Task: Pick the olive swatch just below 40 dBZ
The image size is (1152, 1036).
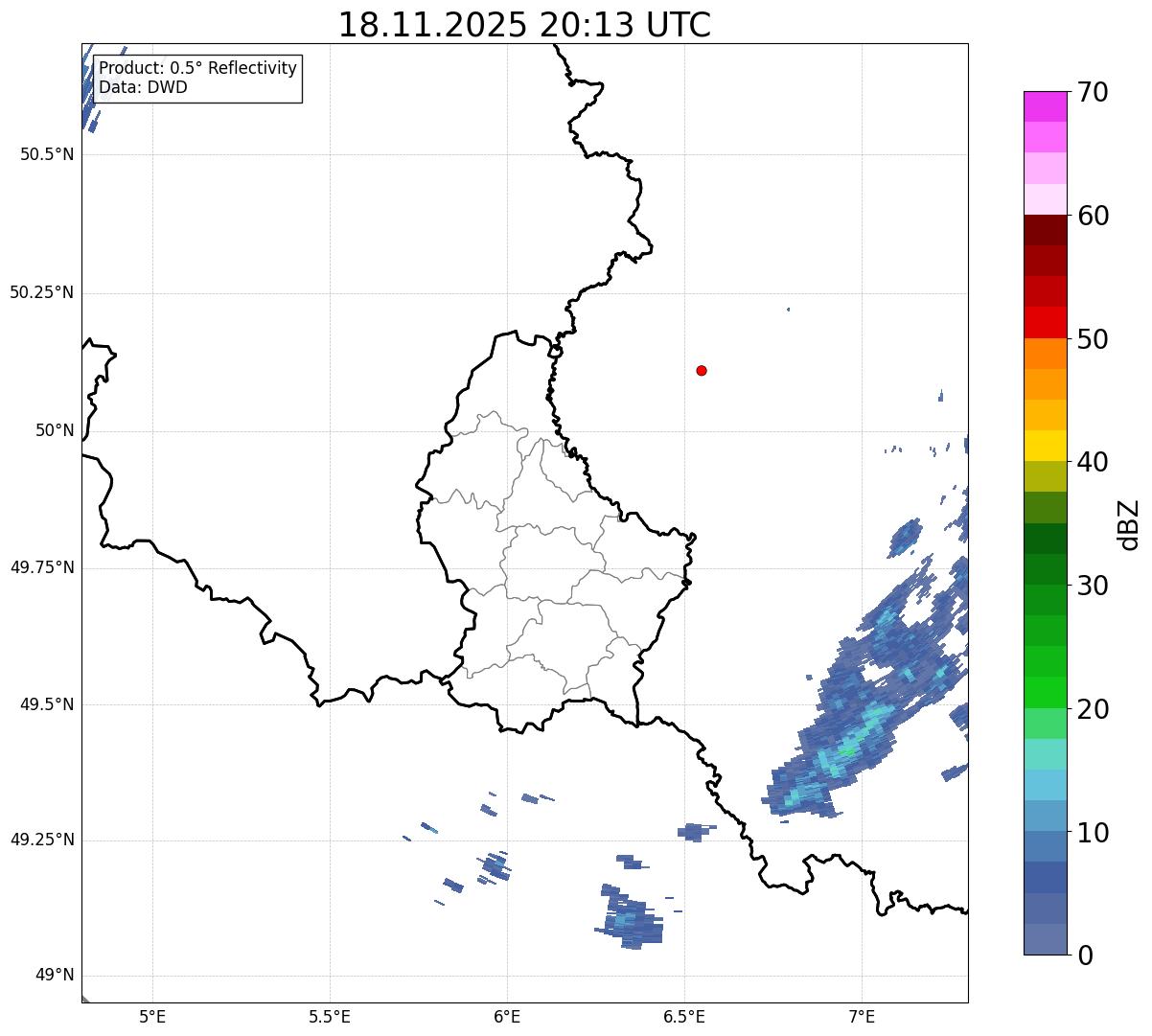Action: coord(1046,476)
